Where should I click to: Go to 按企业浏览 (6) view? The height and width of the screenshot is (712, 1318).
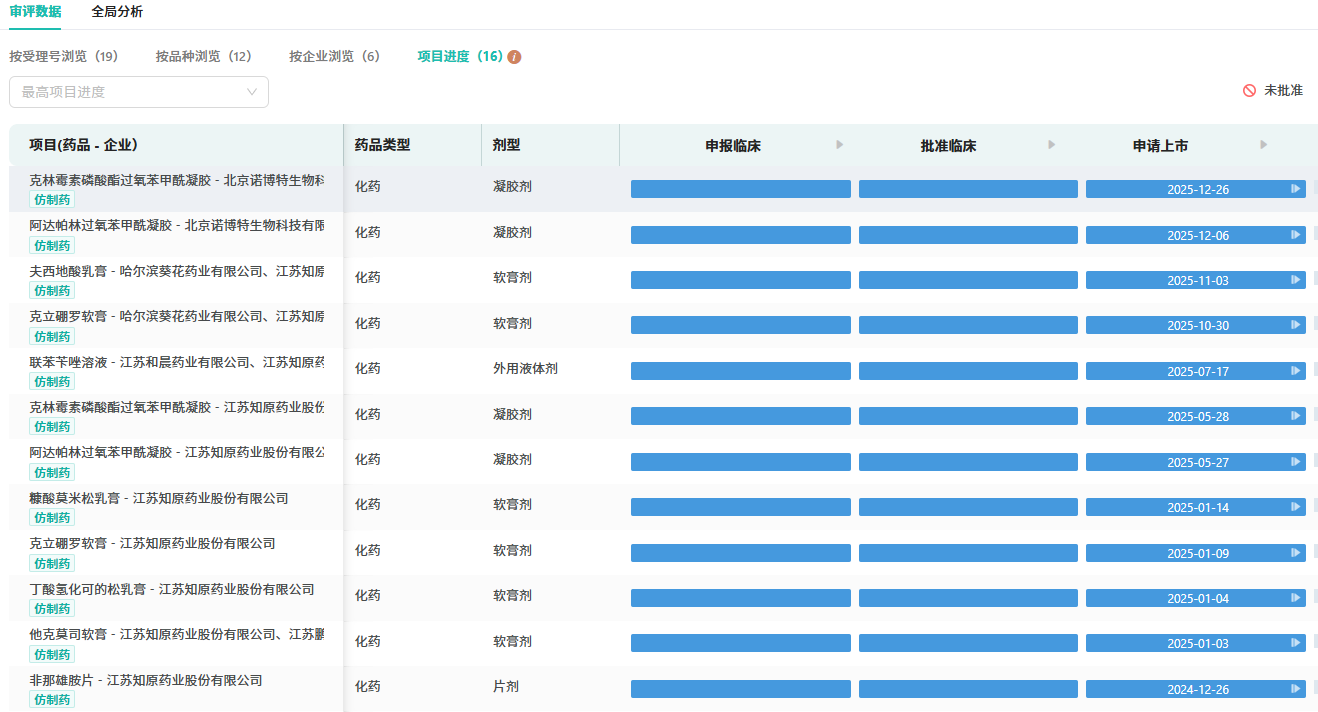coord(334,57)
